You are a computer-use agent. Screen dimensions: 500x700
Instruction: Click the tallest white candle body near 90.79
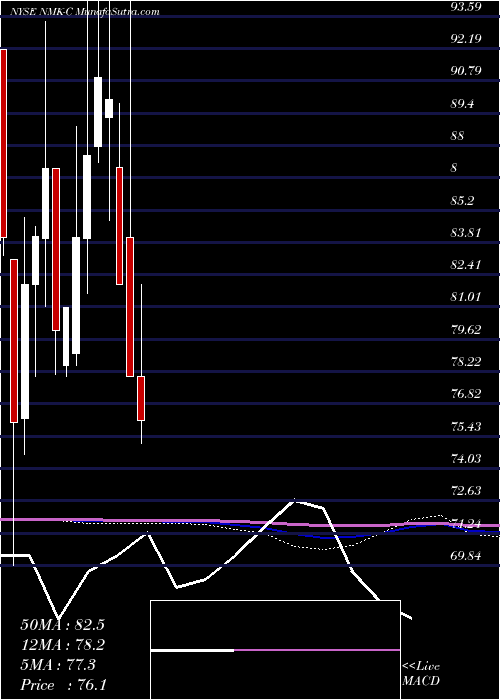(x=98, y=112)
